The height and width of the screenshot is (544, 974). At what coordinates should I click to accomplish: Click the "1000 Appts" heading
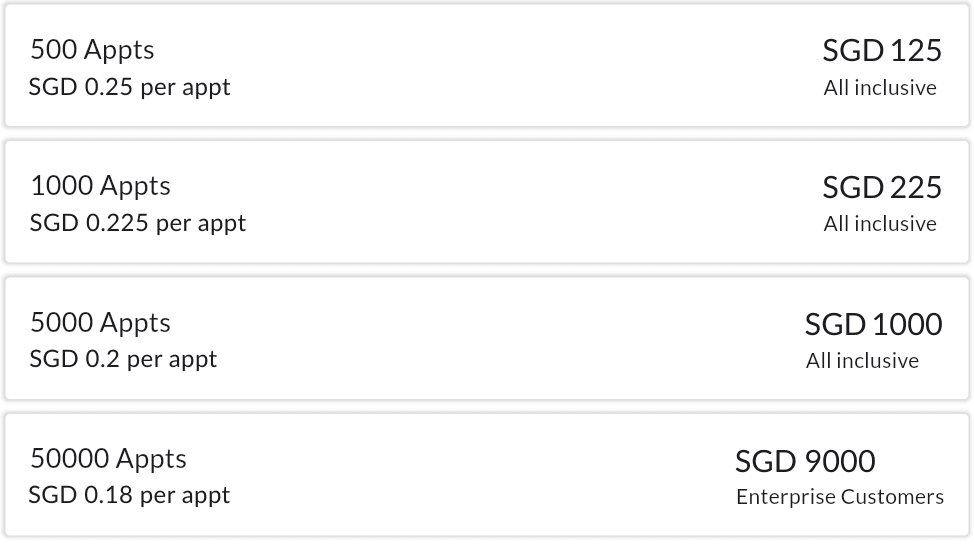click(x=100, y=186)
